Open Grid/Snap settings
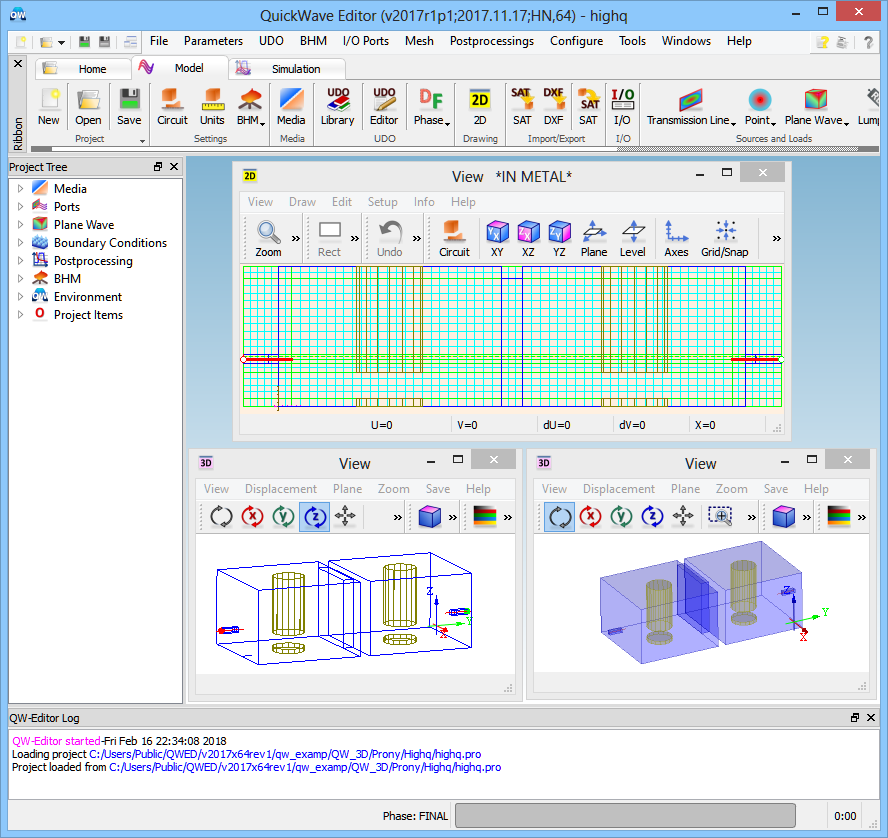This screenshot has height=838, width=888. click(725, 238)
